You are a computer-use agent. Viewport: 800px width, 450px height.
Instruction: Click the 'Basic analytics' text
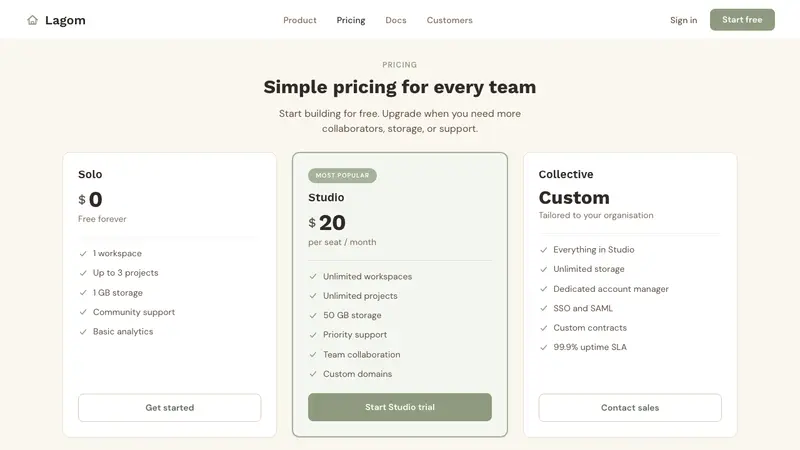coord(123,332)
